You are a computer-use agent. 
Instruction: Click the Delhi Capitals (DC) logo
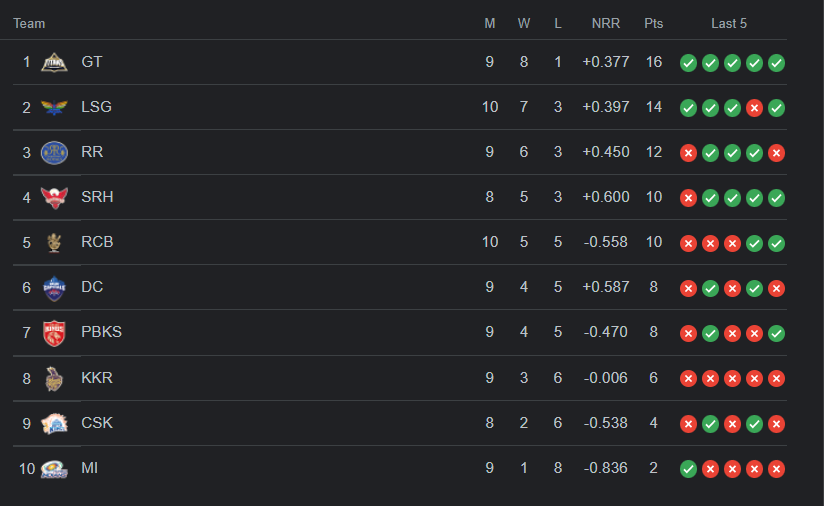53,288
